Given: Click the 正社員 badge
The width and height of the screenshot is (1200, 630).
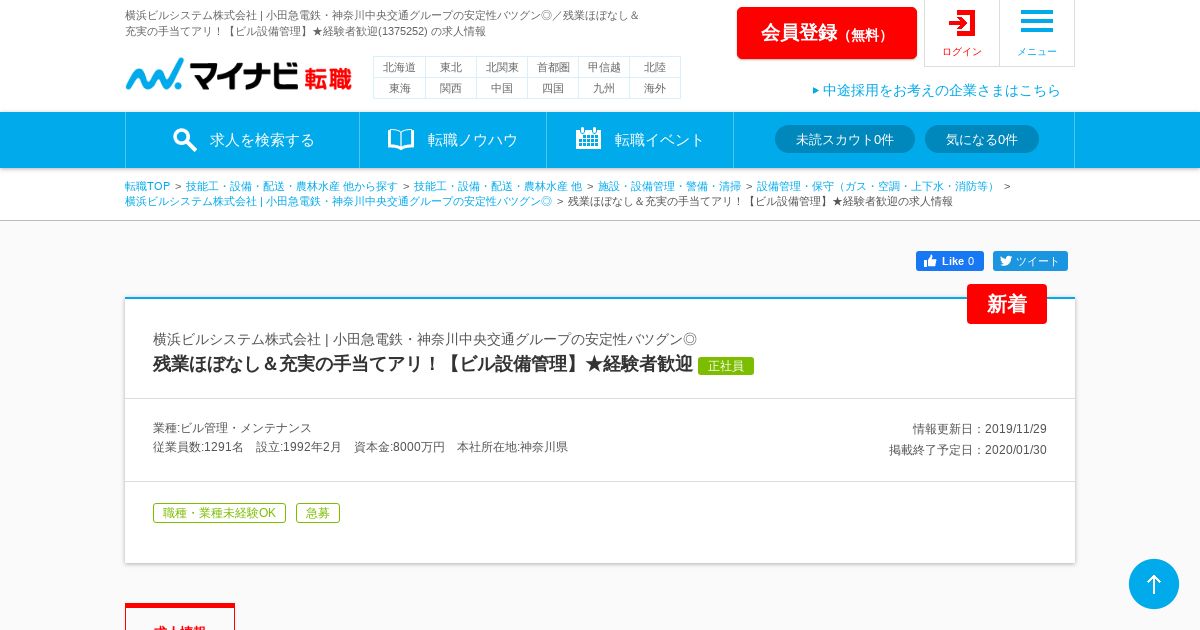Looking at the screenshot, I should 726,366.
